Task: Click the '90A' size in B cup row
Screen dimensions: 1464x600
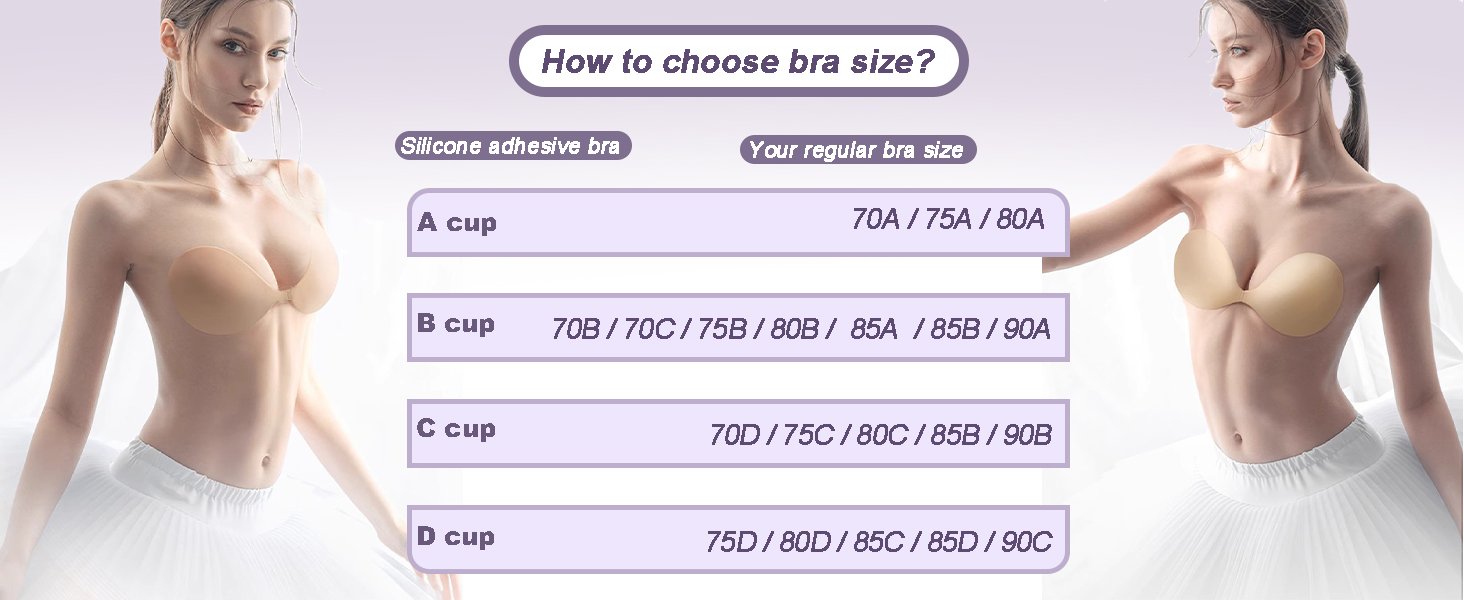Action: tap(1027, 329)
